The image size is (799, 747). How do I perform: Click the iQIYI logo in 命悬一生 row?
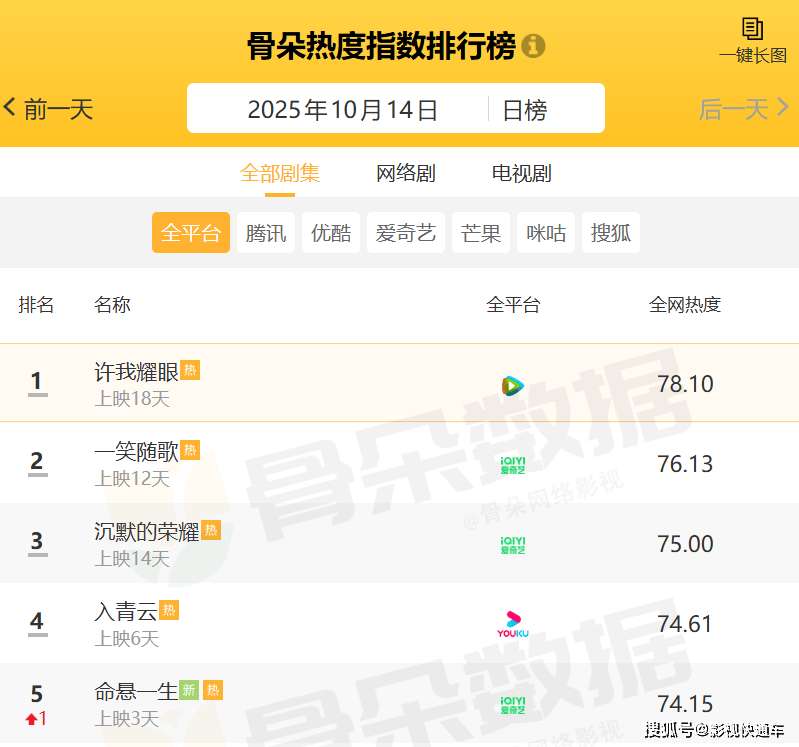click(x=512, y=704)
